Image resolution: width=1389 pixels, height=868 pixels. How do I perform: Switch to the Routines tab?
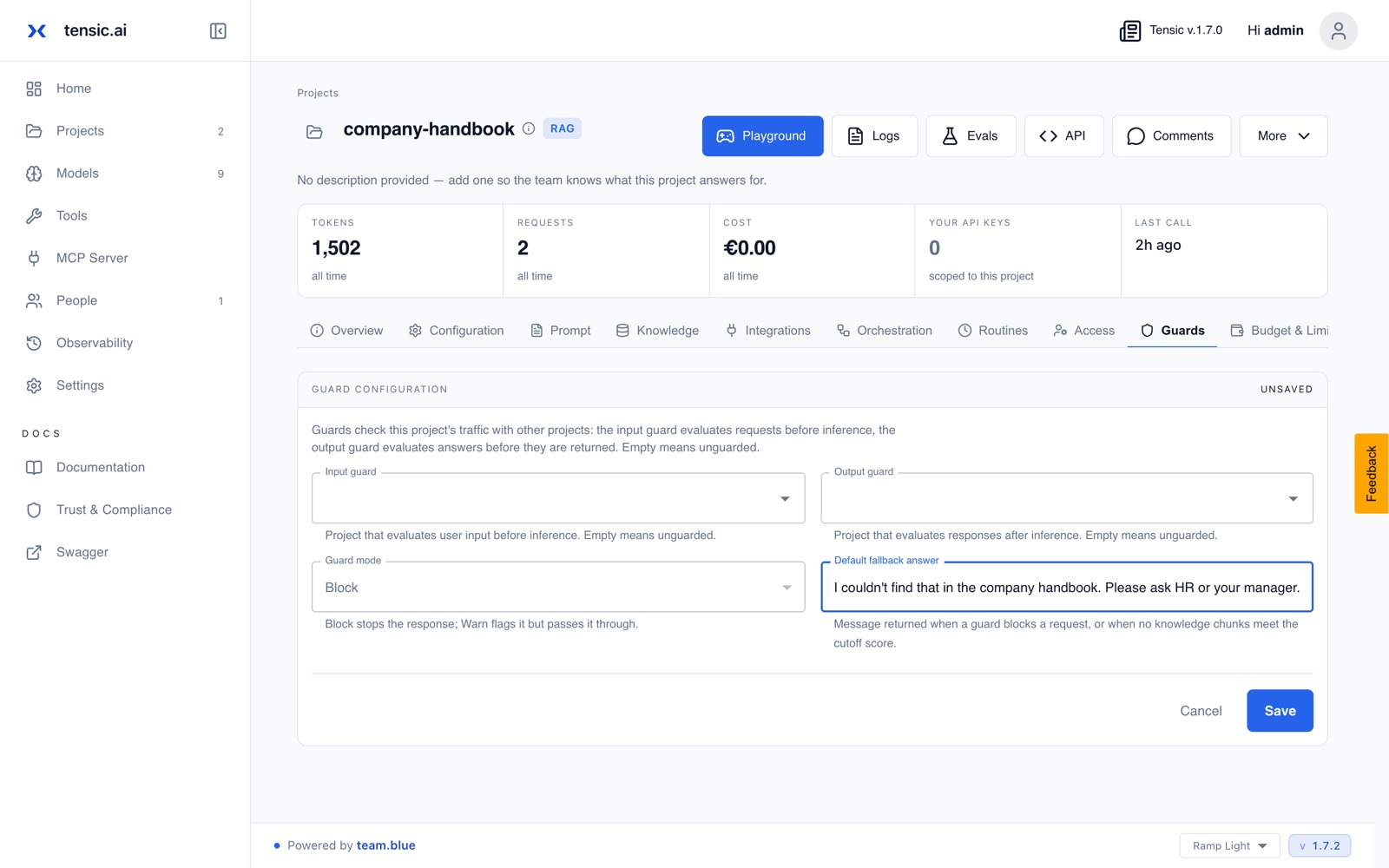pyautogui.click(x=993, y=331)
